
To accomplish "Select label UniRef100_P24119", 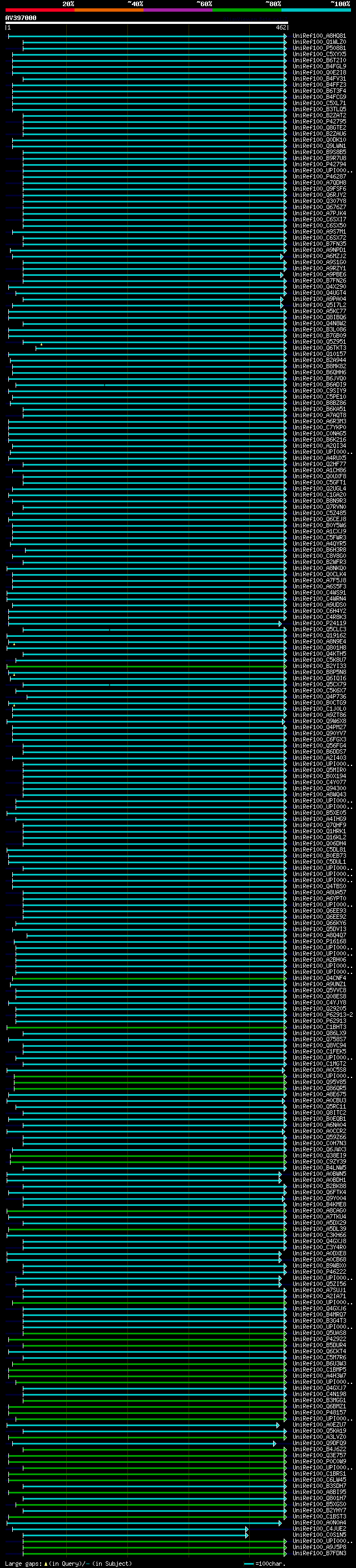I will click(319, 624).
